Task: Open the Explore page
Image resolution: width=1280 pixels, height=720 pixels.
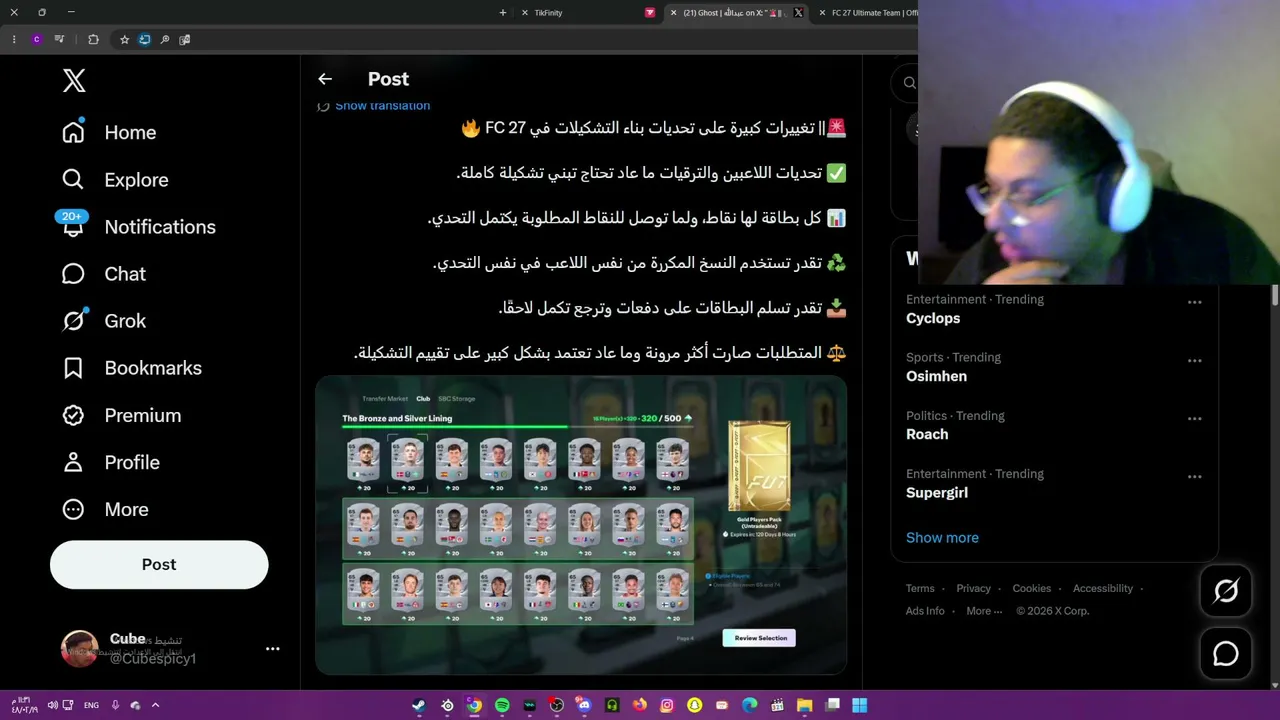Action: pyautogui.click(x=115, y=180)
